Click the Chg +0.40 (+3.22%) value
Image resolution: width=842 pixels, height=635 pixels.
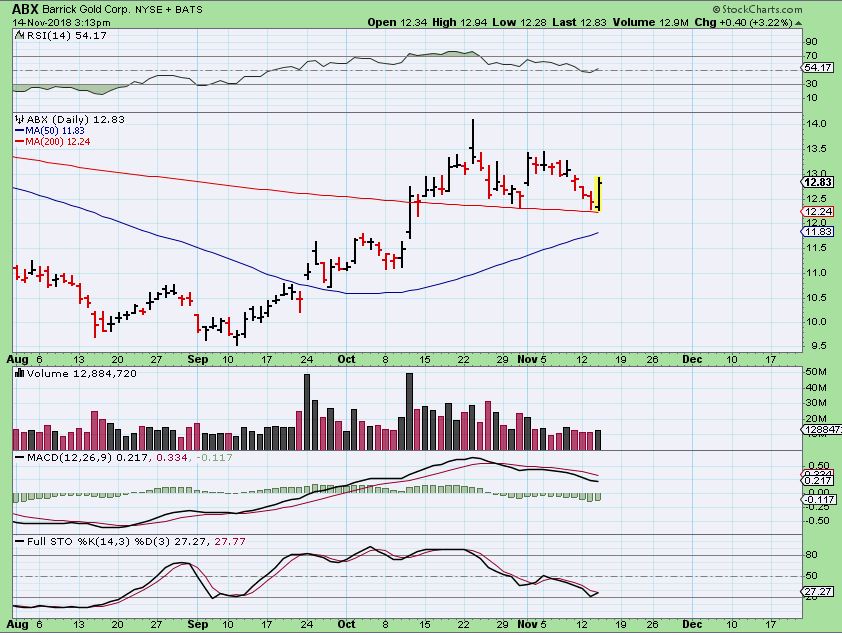coord(743,23)
